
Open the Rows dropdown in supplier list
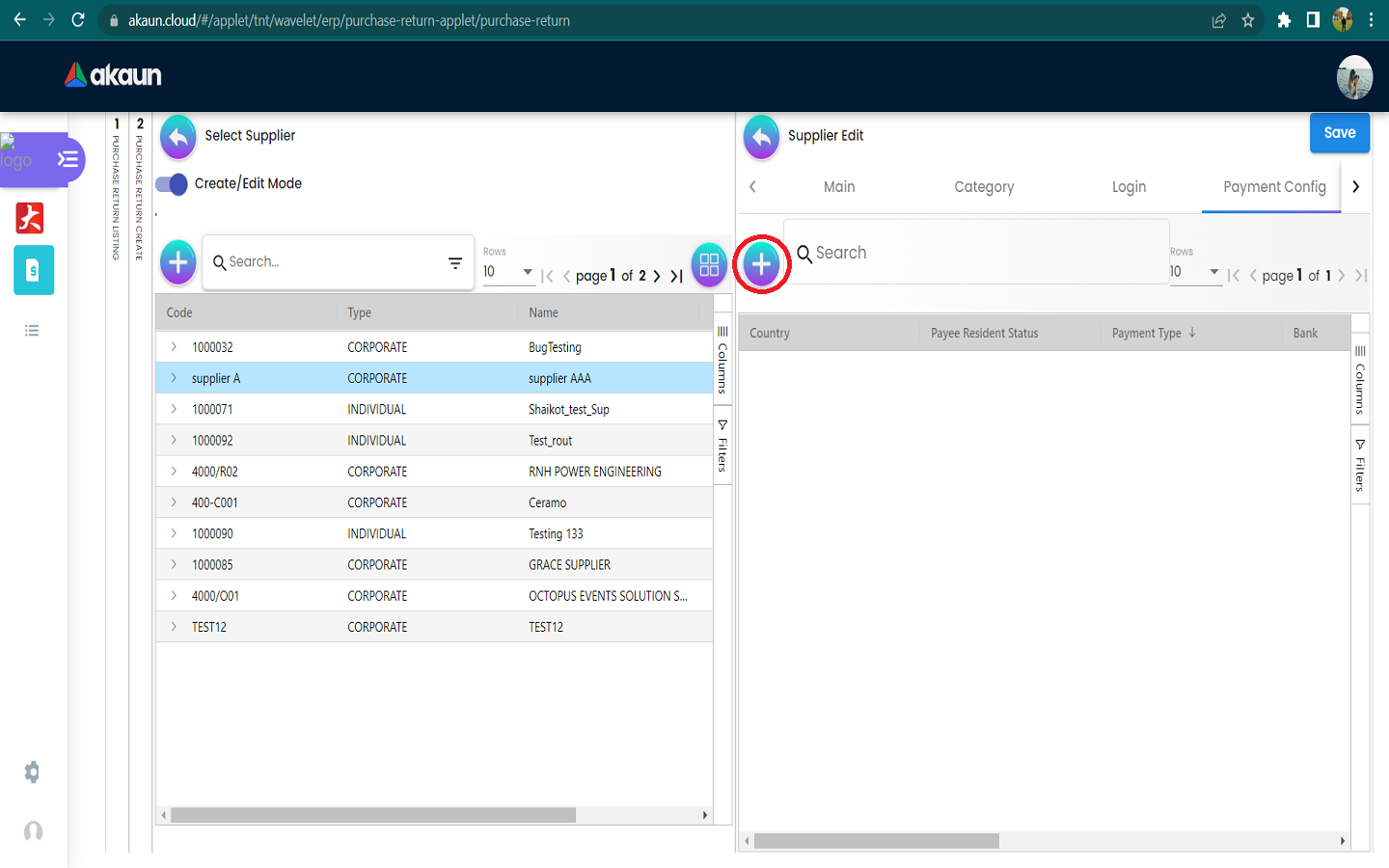508,273
